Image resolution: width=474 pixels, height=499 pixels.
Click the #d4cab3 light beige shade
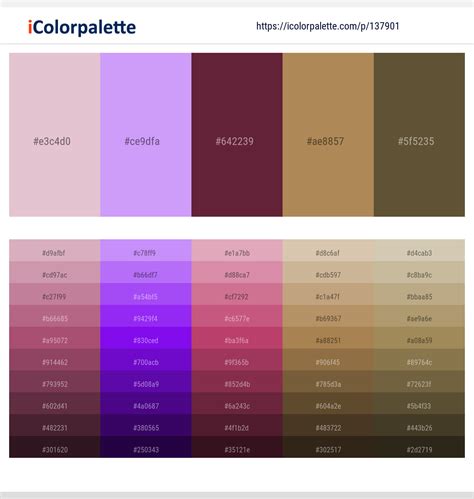click(x=419, y=251)
